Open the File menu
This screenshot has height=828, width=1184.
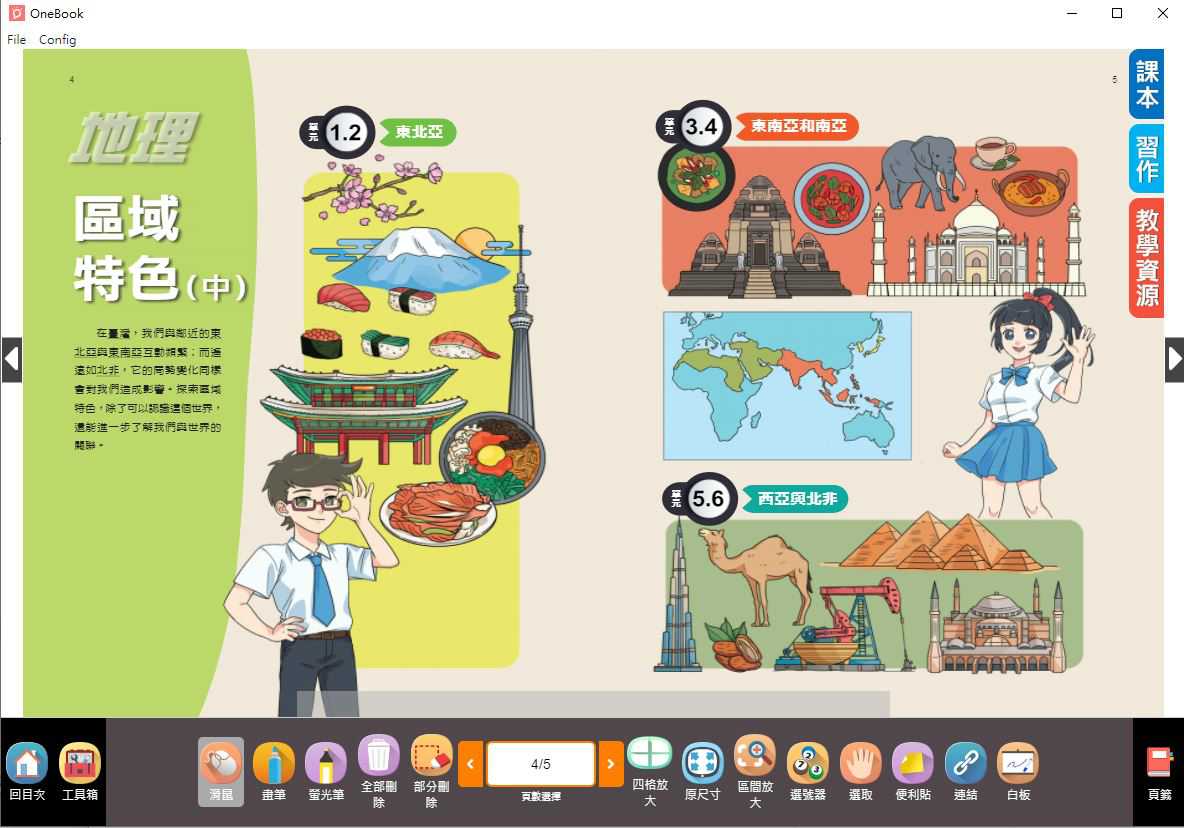click(16, 39)
